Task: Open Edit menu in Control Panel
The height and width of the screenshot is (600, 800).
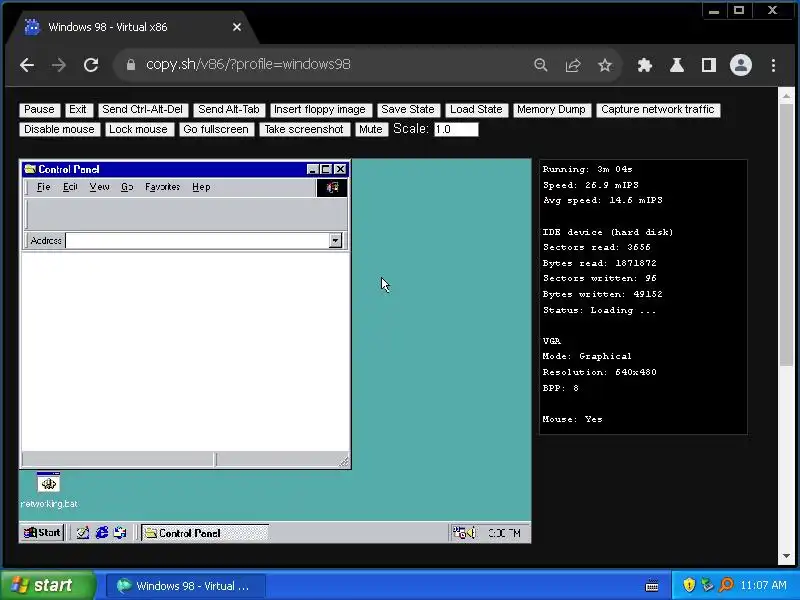Action: (x=70, y=187)
